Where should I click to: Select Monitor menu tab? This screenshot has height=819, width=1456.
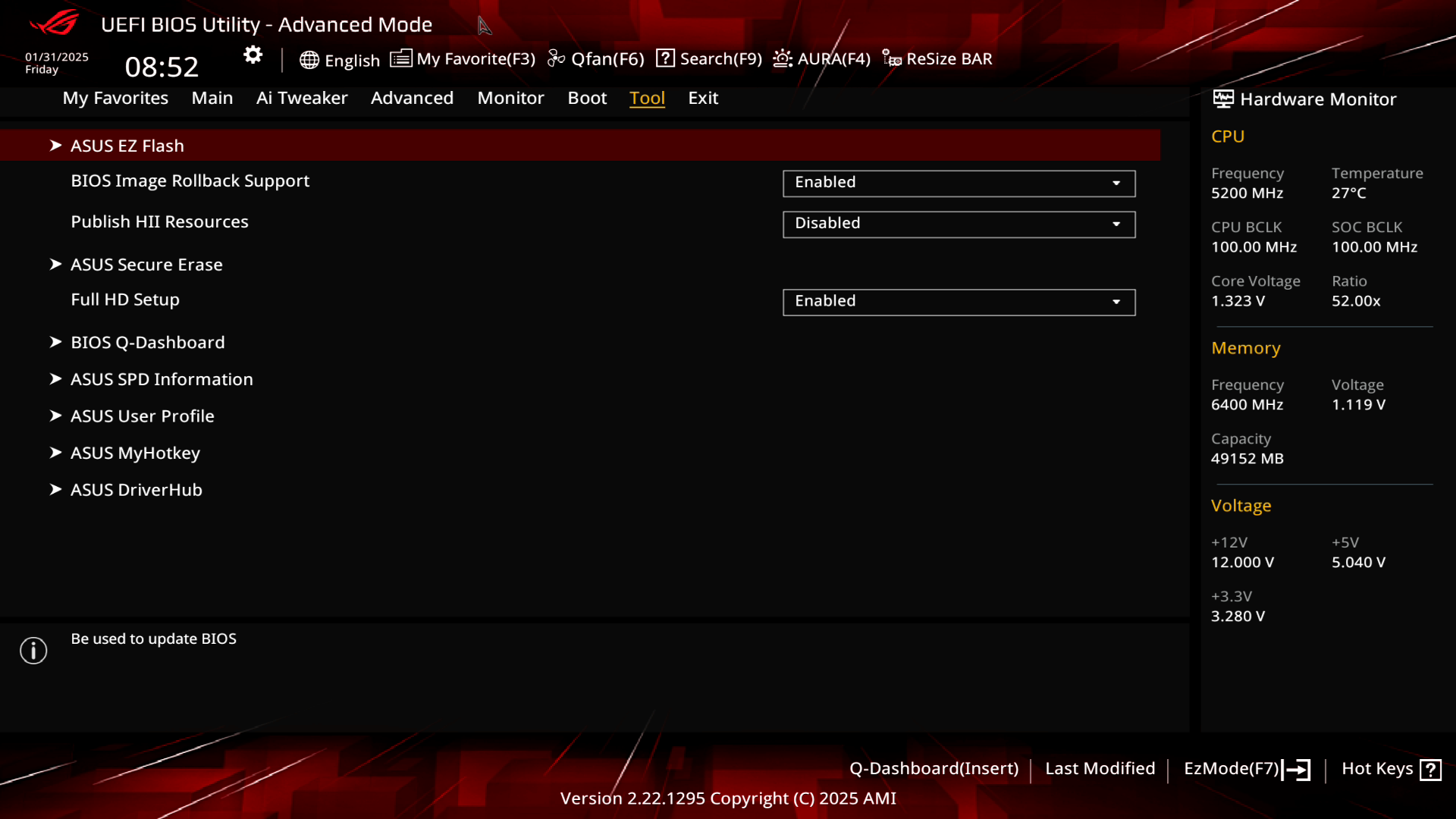coord(511,97)
